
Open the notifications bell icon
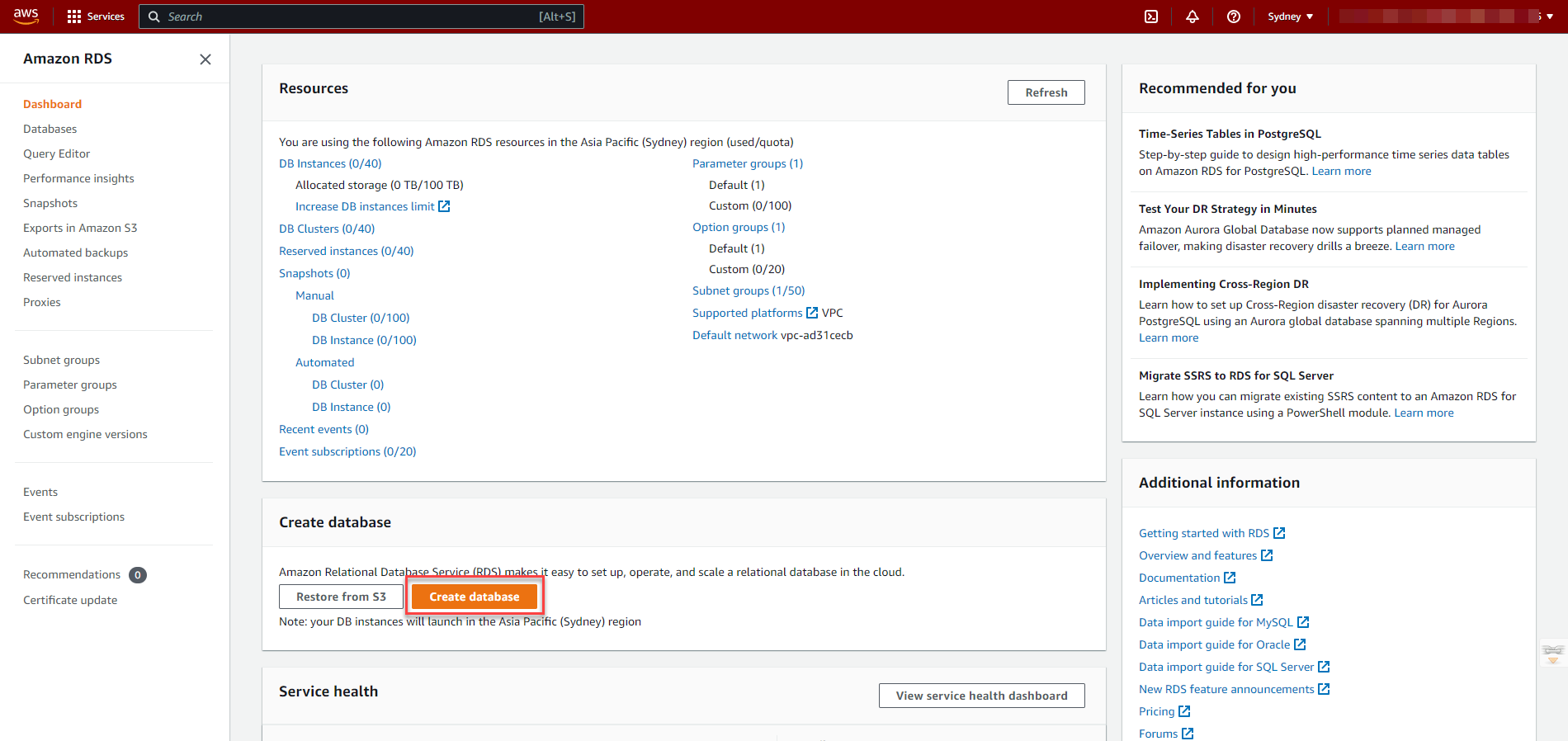click(1193, 17)
